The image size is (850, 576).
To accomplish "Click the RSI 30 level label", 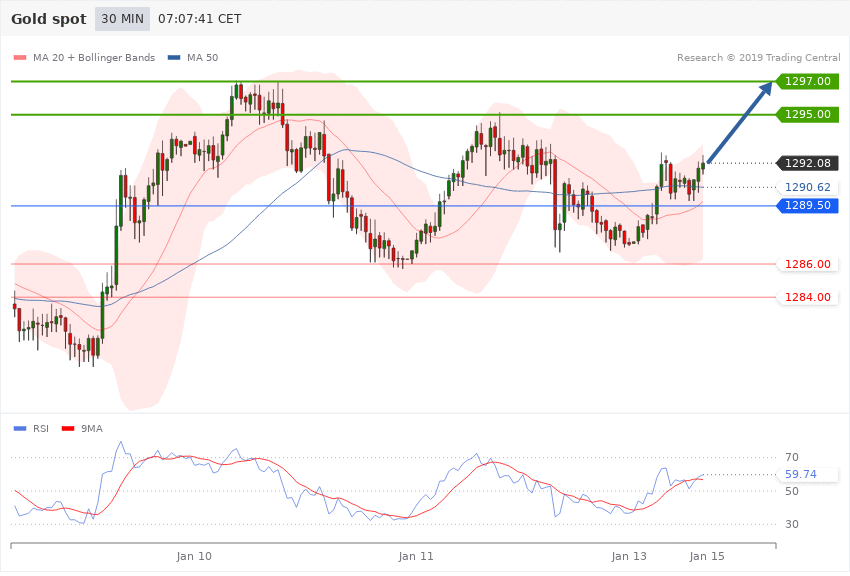I will tap(792, 525).
